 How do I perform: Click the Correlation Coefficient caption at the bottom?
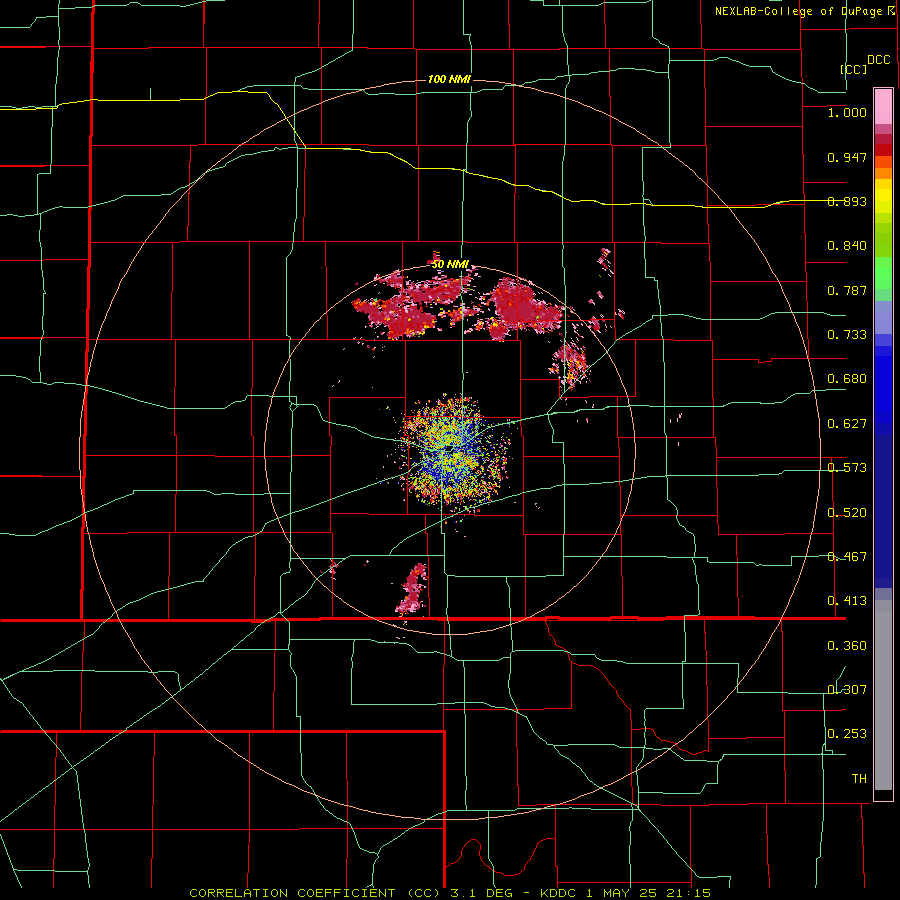point(449,893)
